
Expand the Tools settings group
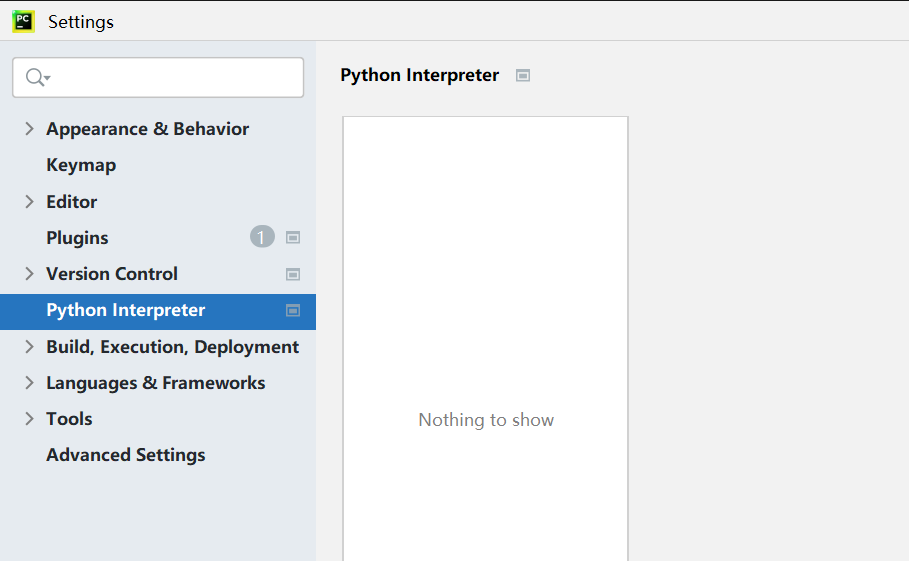pyautogui.click(x=30, y=418)
